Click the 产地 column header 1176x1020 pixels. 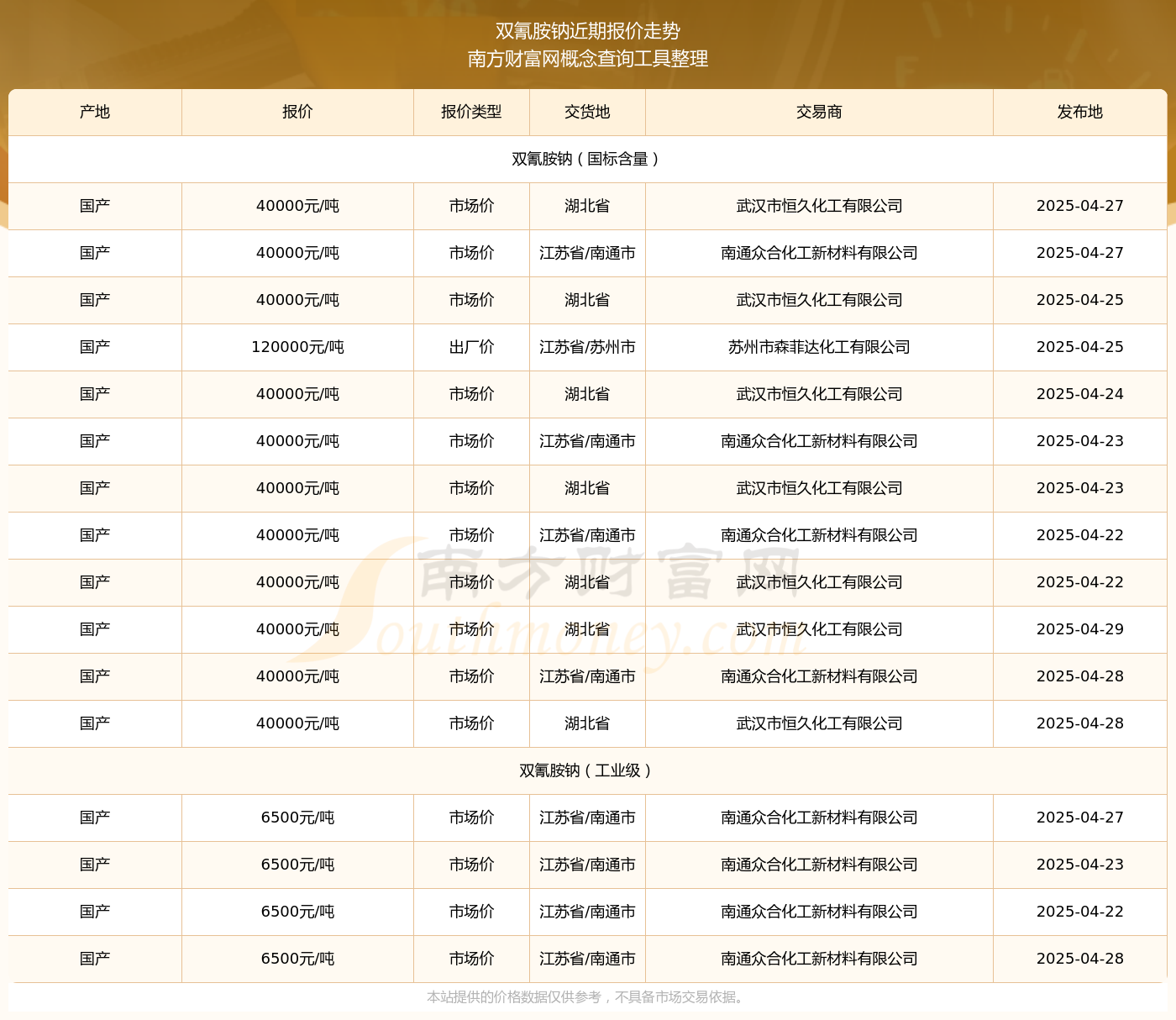95,112
